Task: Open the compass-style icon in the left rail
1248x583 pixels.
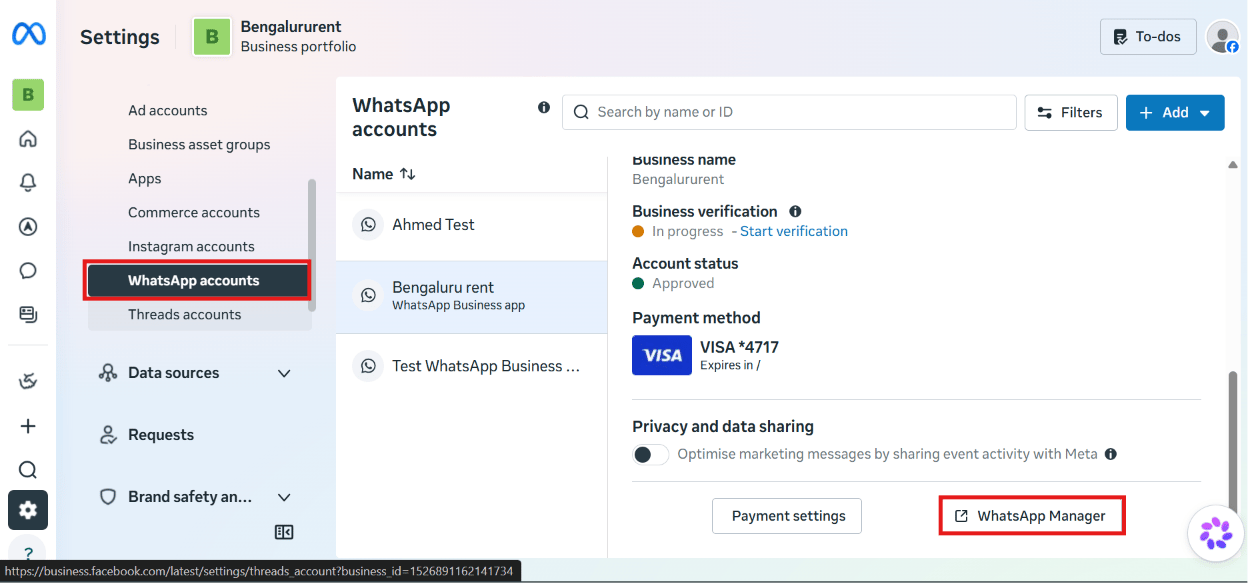Action: (28, 227)
